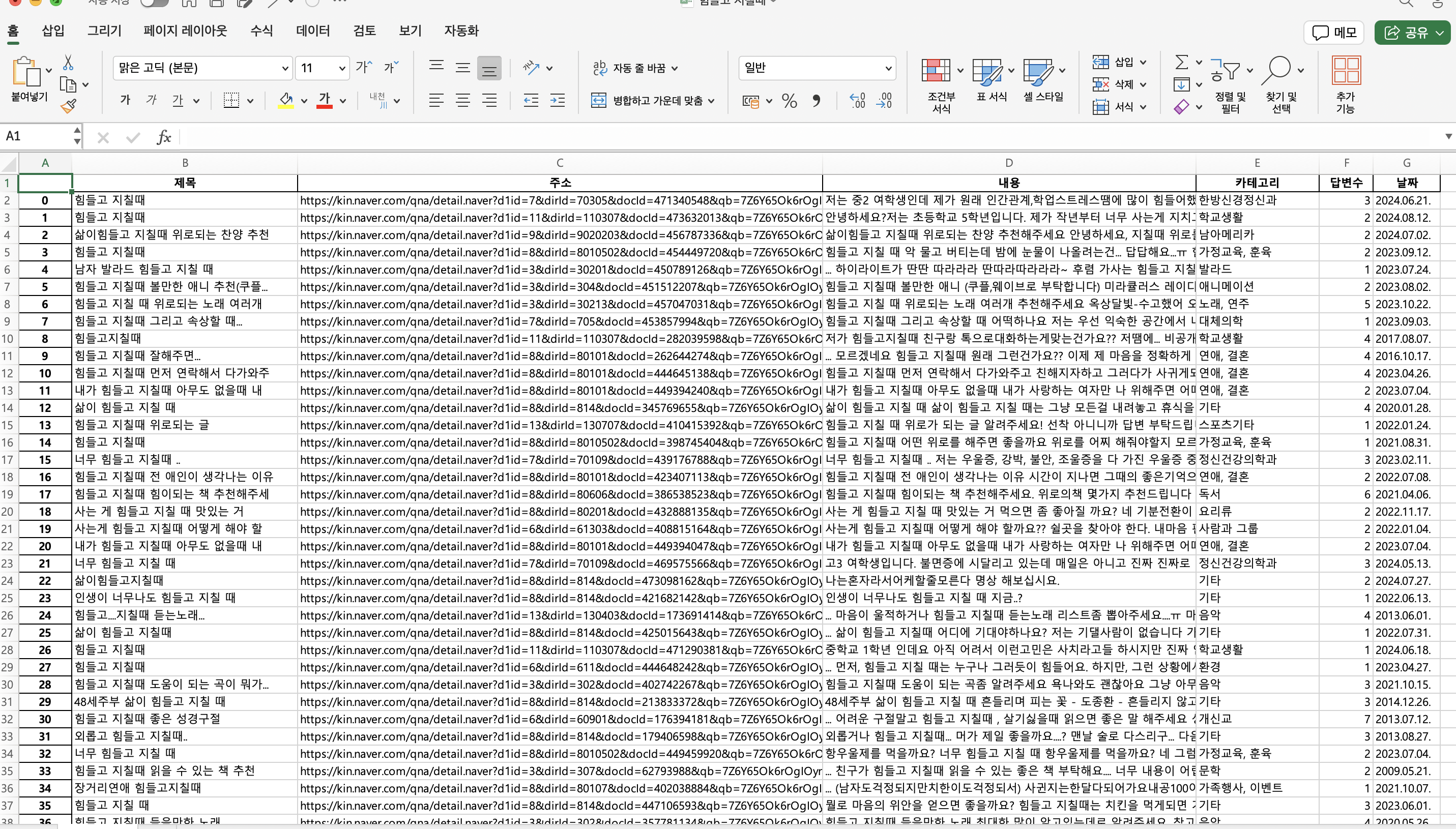Click center horizontal alignment icon
The image size is (1456, 829).
tap(462, 101)
